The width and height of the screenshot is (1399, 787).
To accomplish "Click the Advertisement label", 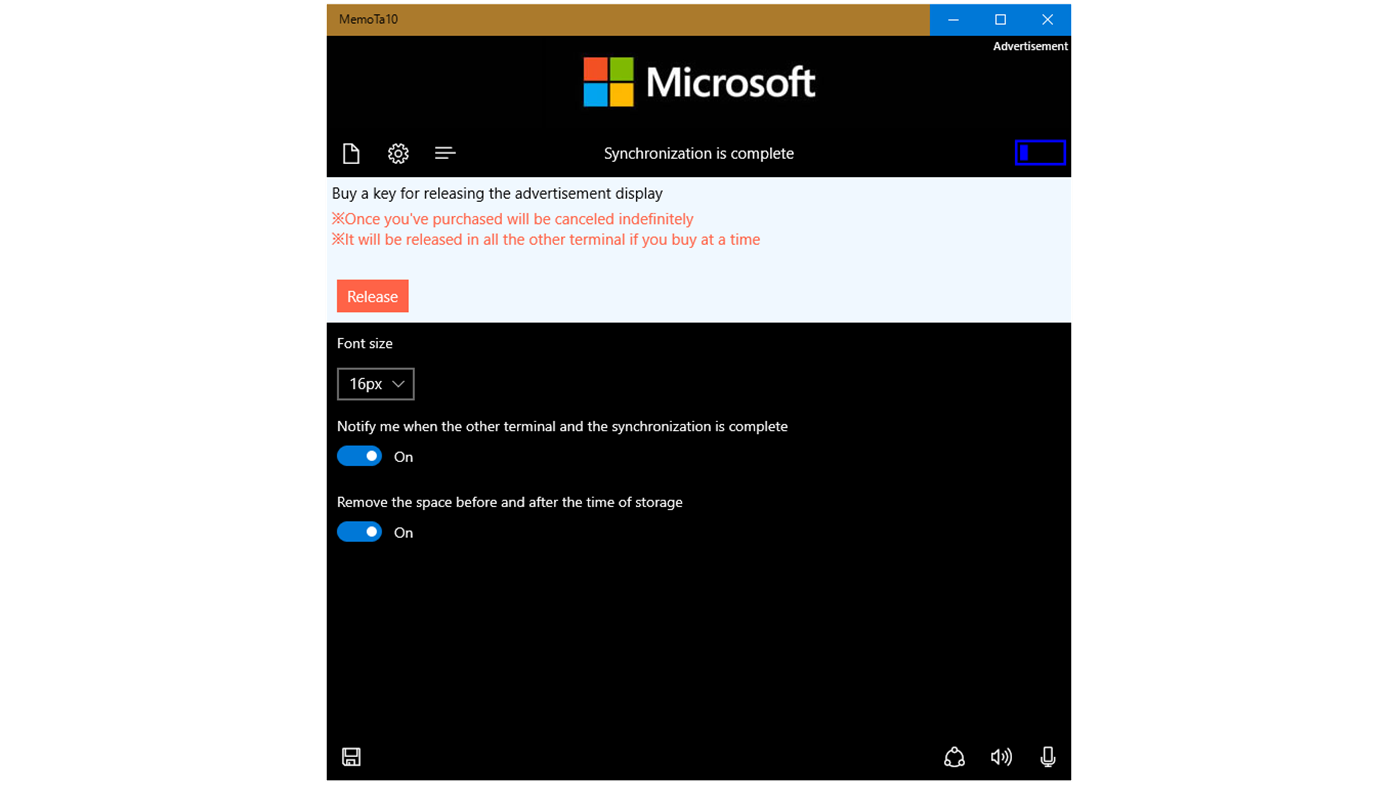I will point(1030,46).
